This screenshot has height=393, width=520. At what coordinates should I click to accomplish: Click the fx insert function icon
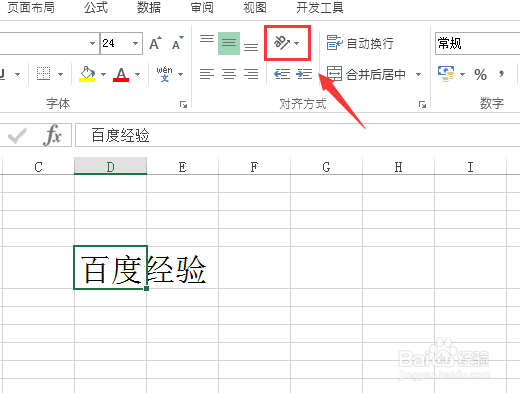[53, 135]
